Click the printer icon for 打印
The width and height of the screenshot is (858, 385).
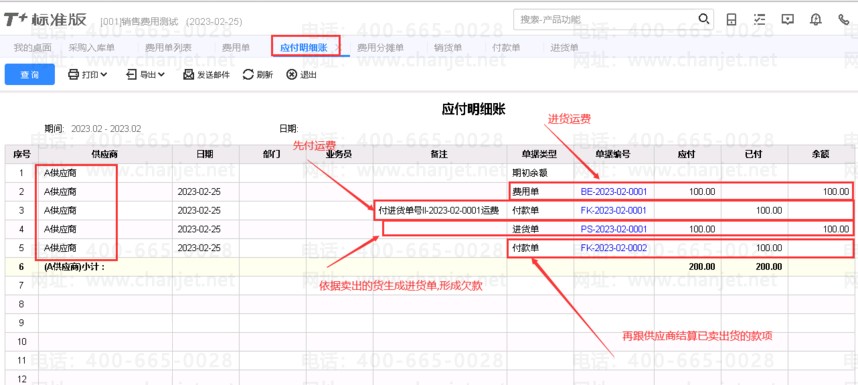[73, 74]
